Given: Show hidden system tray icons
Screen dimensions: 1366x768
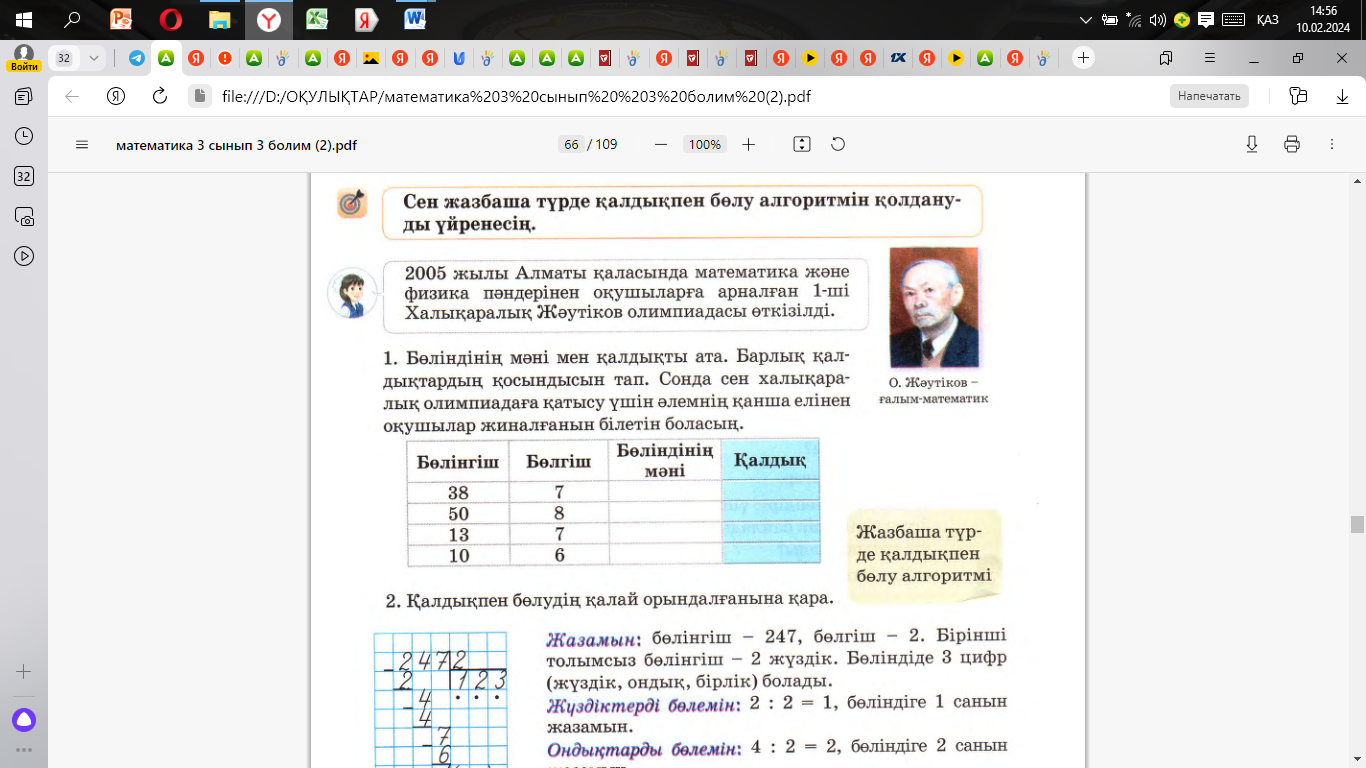Looking at the screenshot, I should pos(1087,19).
